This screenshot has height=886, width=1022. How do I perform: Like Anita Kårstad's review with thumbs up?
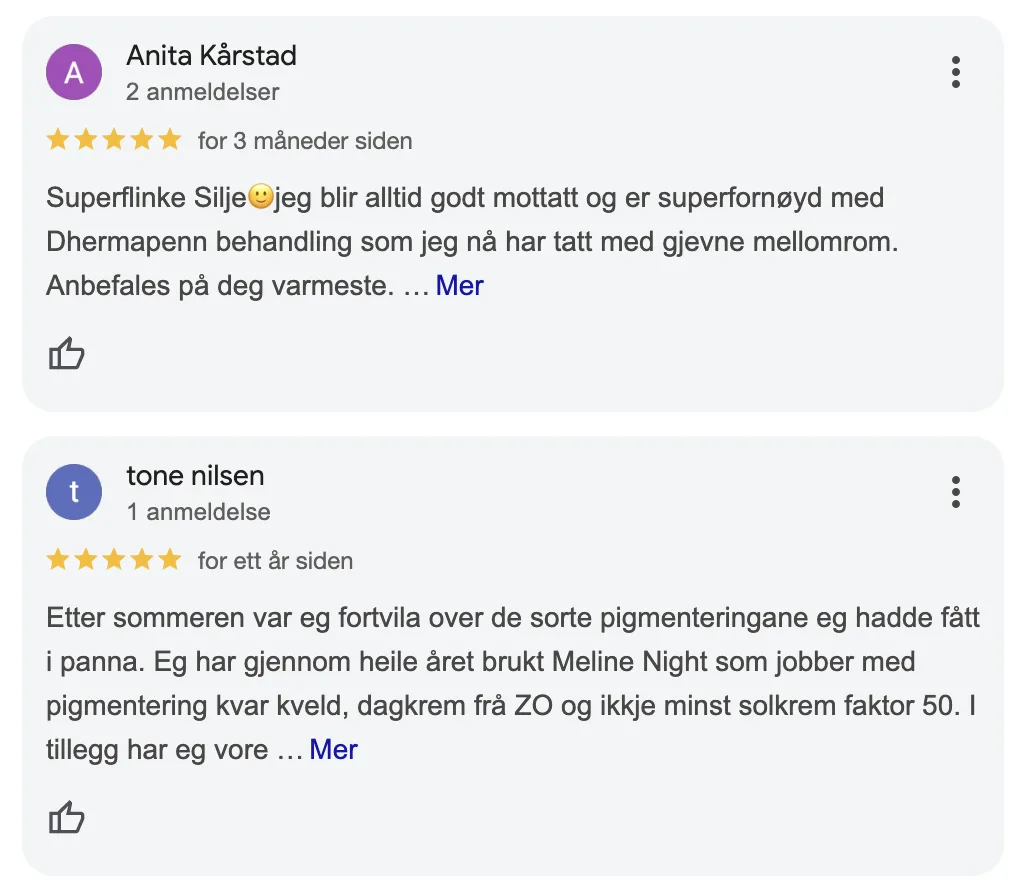(67, 353)
